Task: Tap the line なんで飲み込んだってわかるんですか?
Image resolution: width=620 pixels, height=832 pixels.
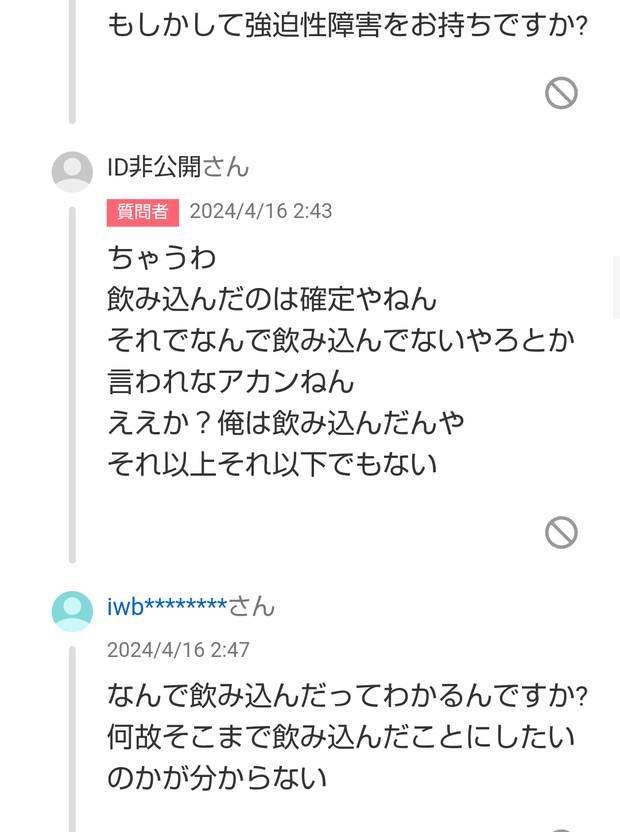Action: click(x=348, y=696)
